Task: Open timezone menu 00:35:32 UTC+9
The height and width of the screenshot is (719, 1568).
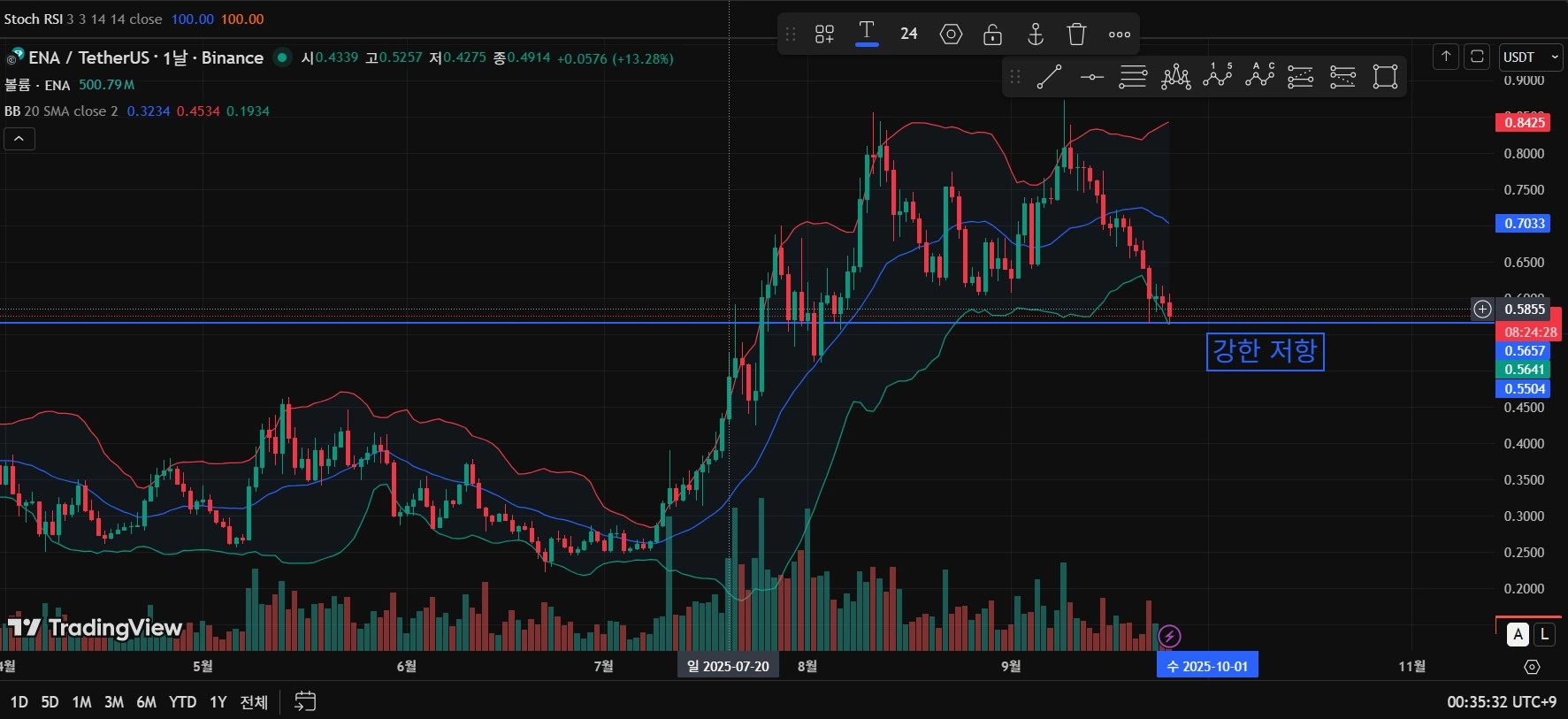Action: coord(1502,701)
